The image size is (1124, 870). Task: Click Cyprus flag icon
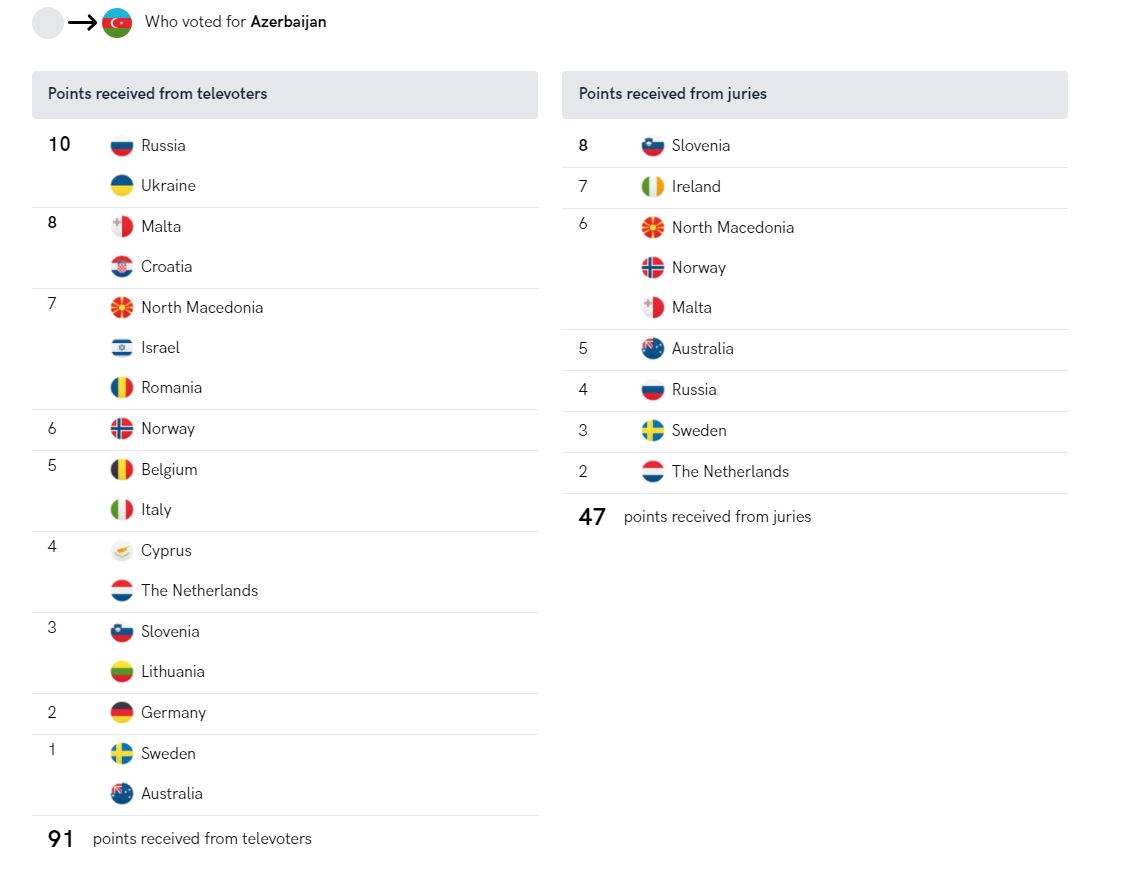(x=122, y=550)
